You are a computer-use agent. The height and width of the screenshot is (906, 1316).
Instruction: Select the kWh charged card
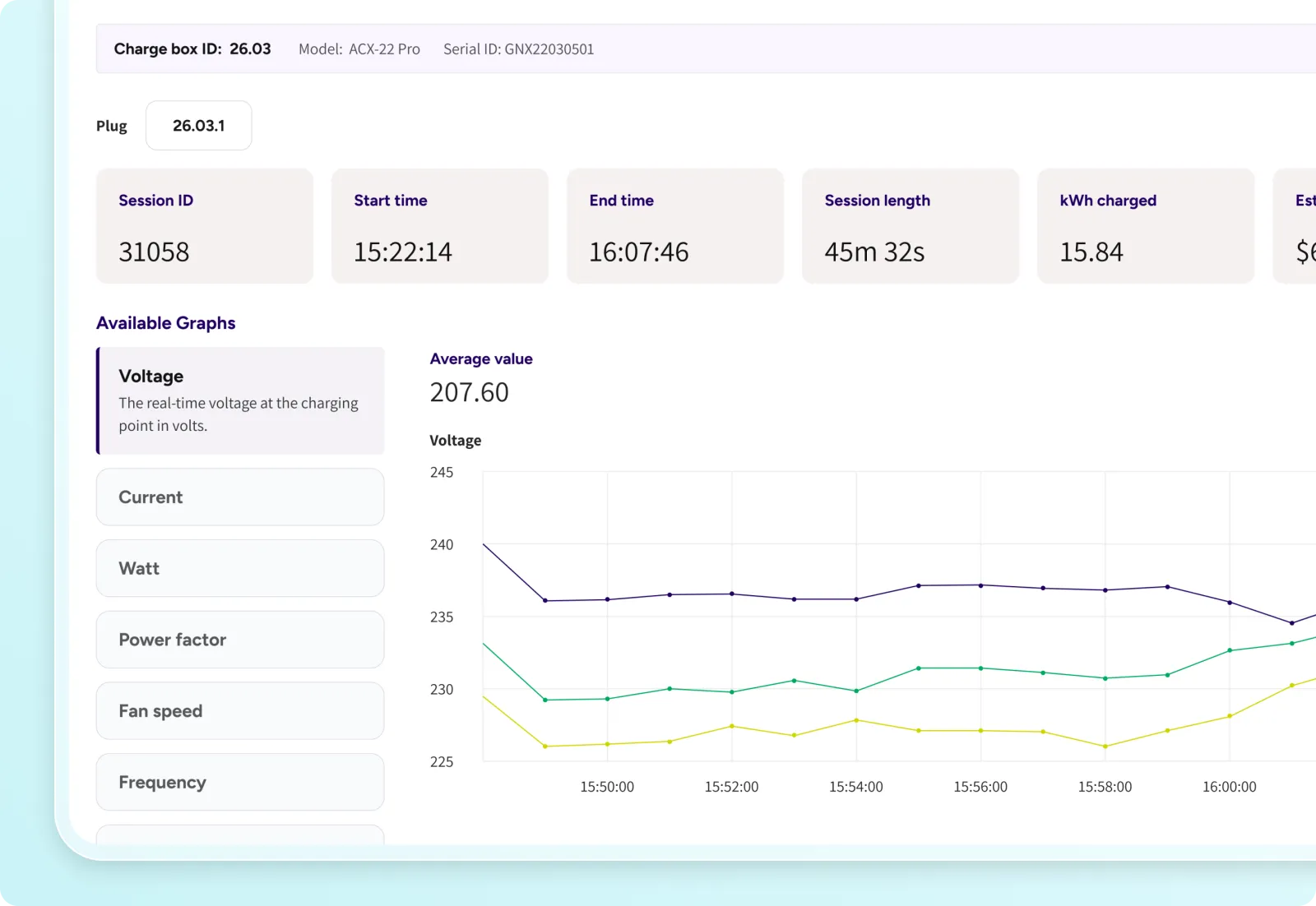pyautogui.click(x=1146, y=226)
